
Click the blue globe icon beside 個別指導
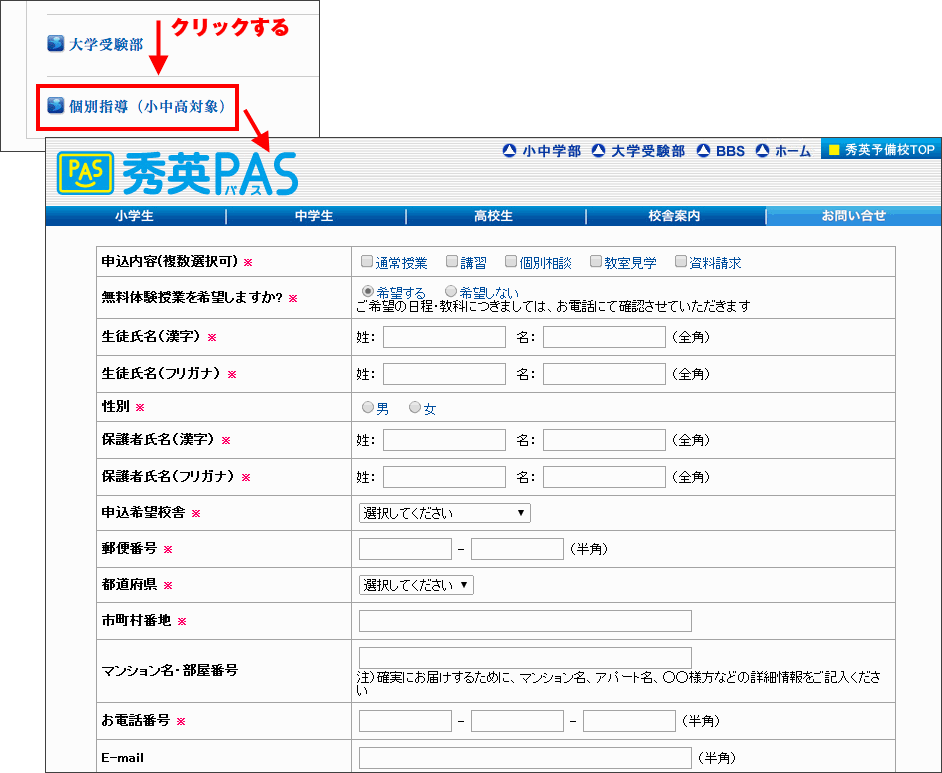coord(56,106)
